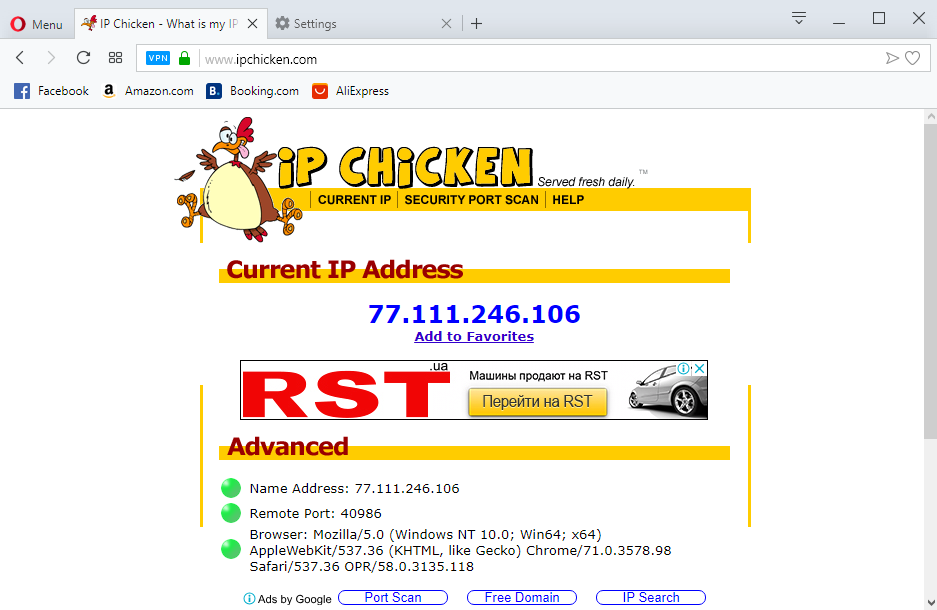Click the Browser user agent text
The width and height of the screenshot is (937, 610).
(x=460, y=550)
